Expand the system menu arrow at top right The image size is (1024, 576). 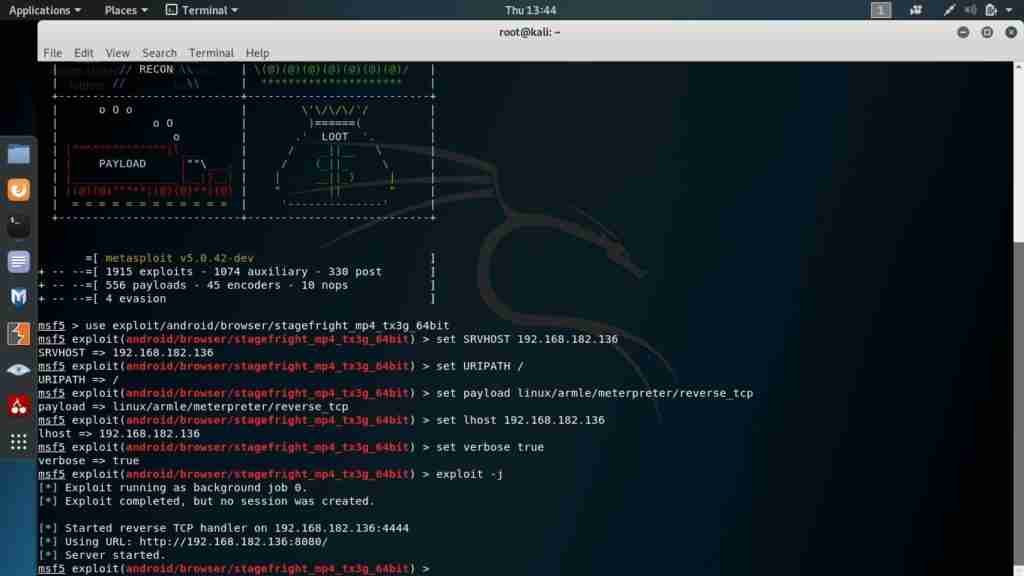pyautogui.click(x=1009, y=10)
